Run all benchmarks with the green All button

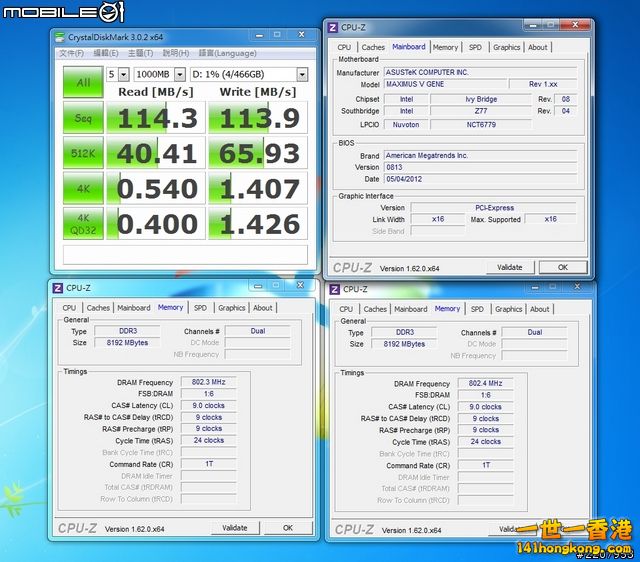tap(84, 81)
